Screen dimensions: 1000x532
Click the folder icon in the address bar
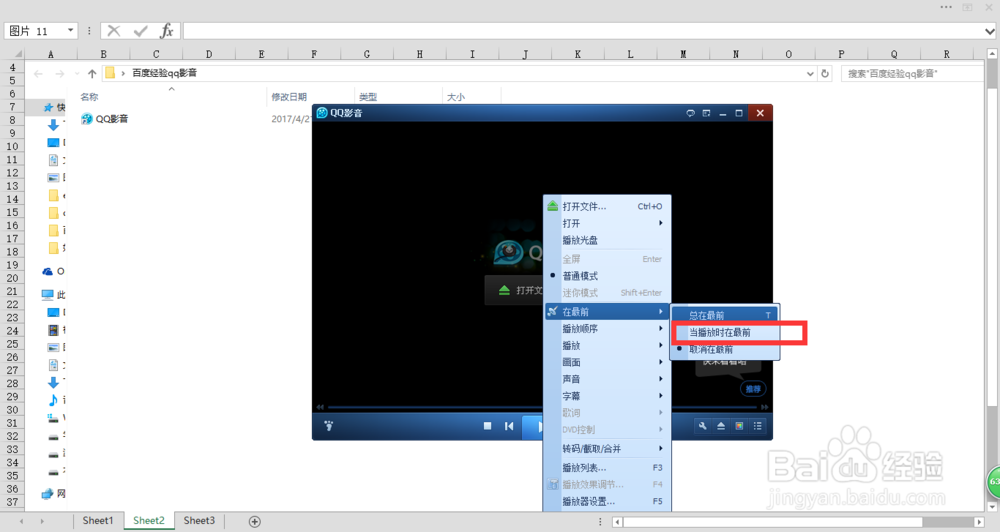[x=110, y=73]
